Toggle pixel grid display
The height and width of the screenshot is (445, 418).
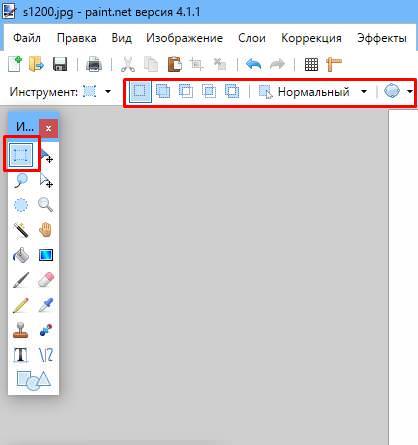tap(311, 64)
